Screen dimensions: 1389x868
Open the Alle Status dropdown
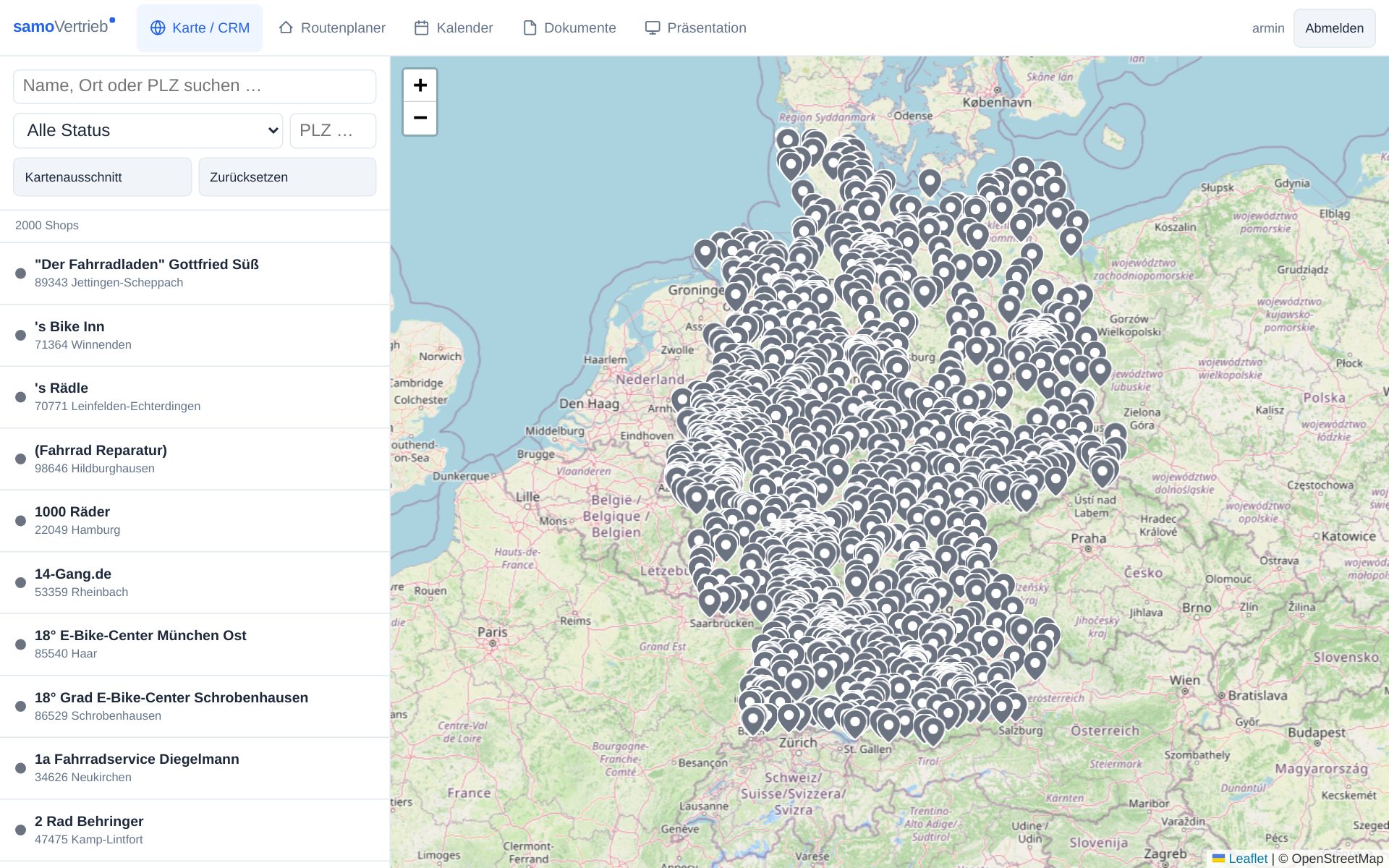[148, 130]
